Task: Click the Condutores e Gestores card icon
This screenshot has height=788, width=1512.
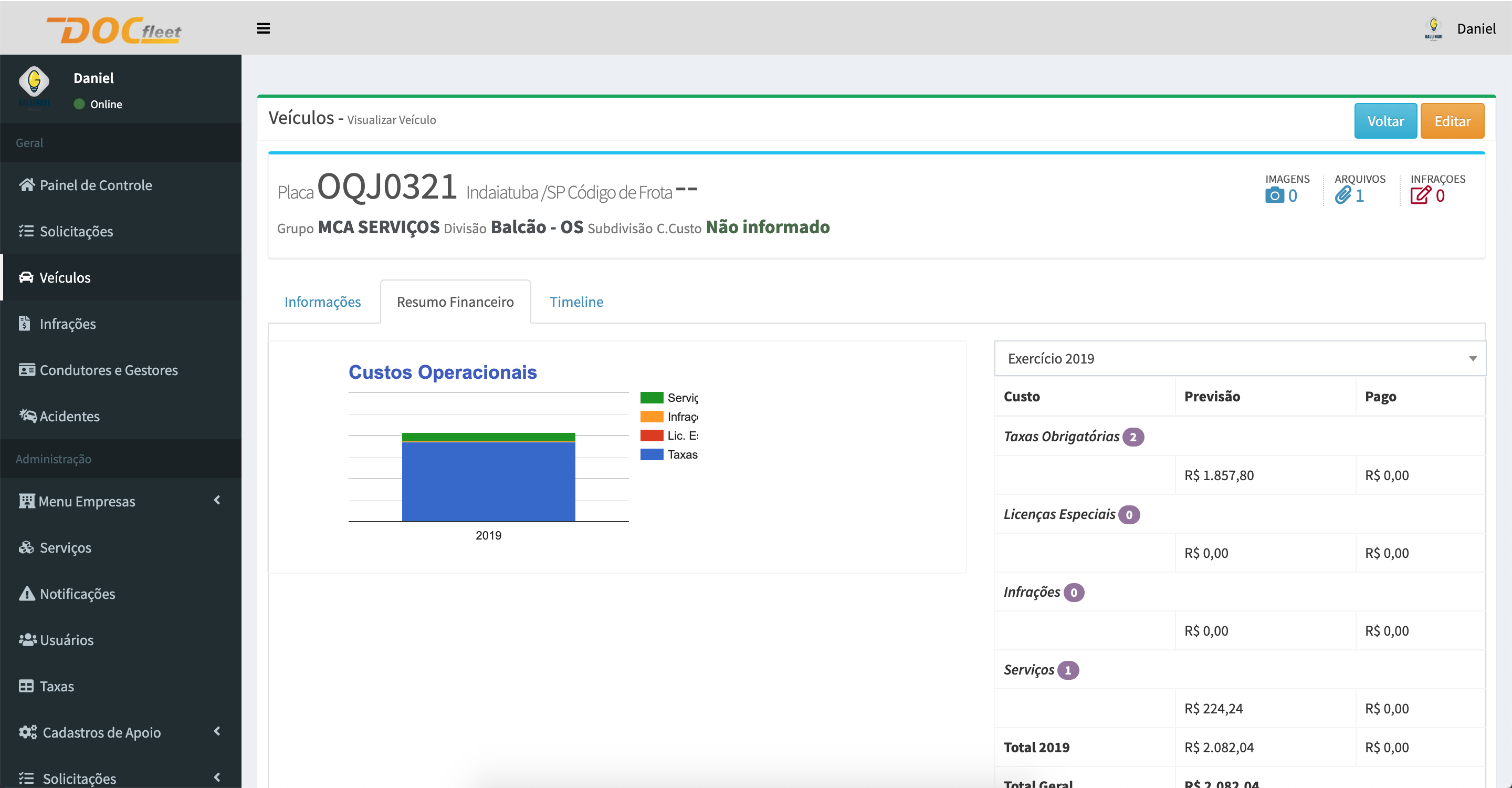Action: [26, 370]
